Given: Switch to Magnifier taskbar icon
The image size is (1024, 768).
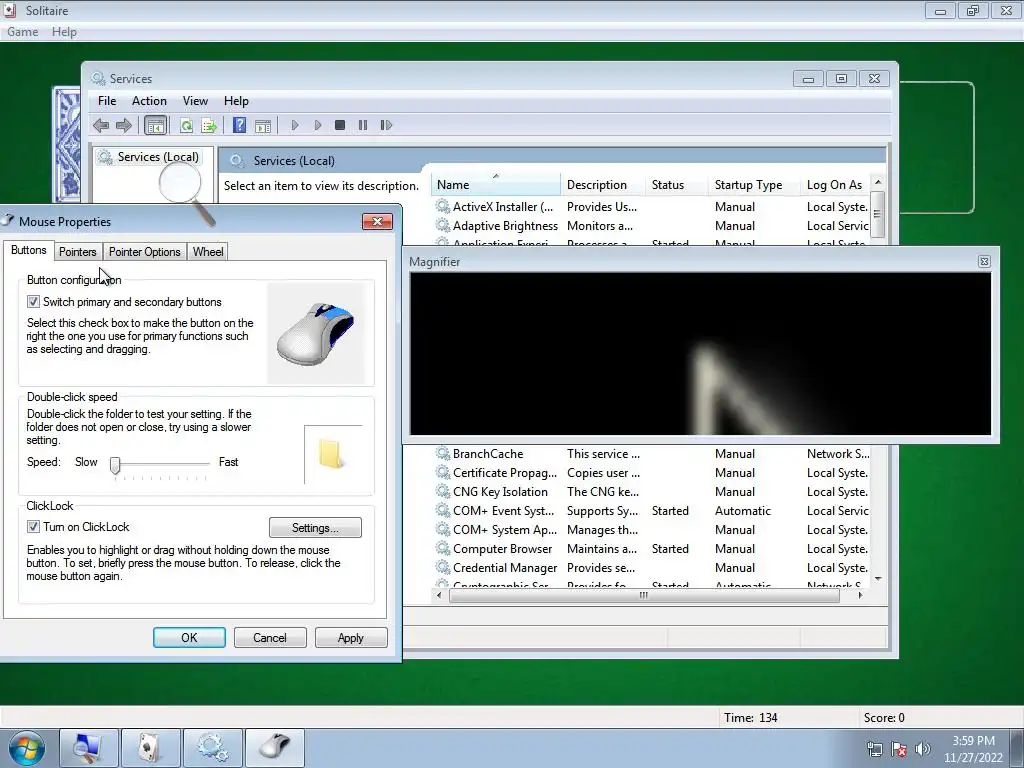Looking at the screenshot, I should (x=88, y=748).
